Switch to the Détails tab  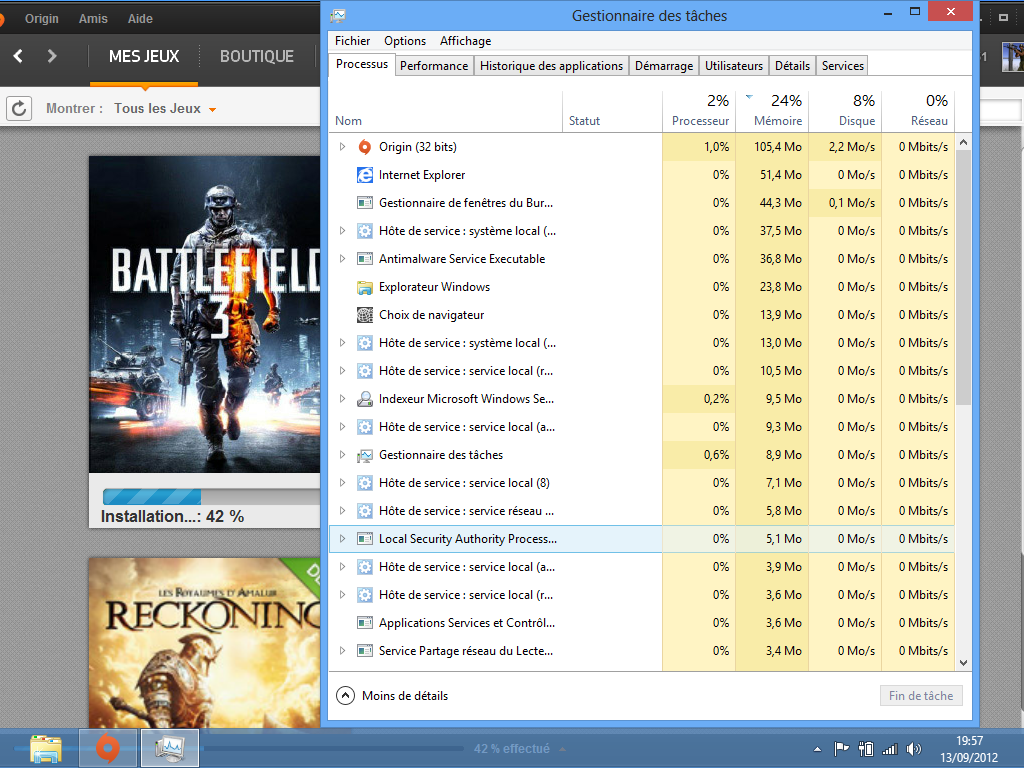(792, 66)
